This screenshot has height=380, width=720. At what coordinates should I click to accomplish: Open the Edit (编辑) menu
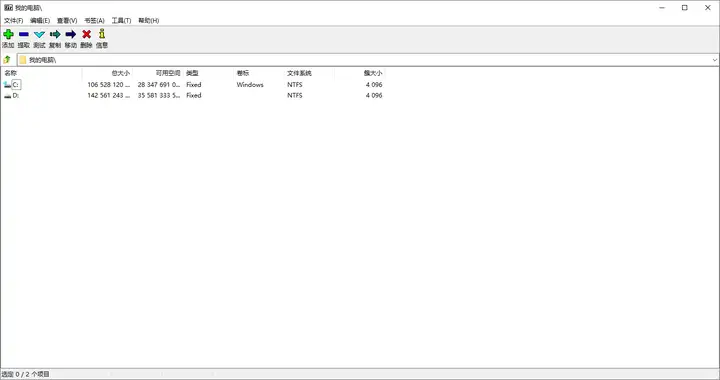tap(40, 21)
